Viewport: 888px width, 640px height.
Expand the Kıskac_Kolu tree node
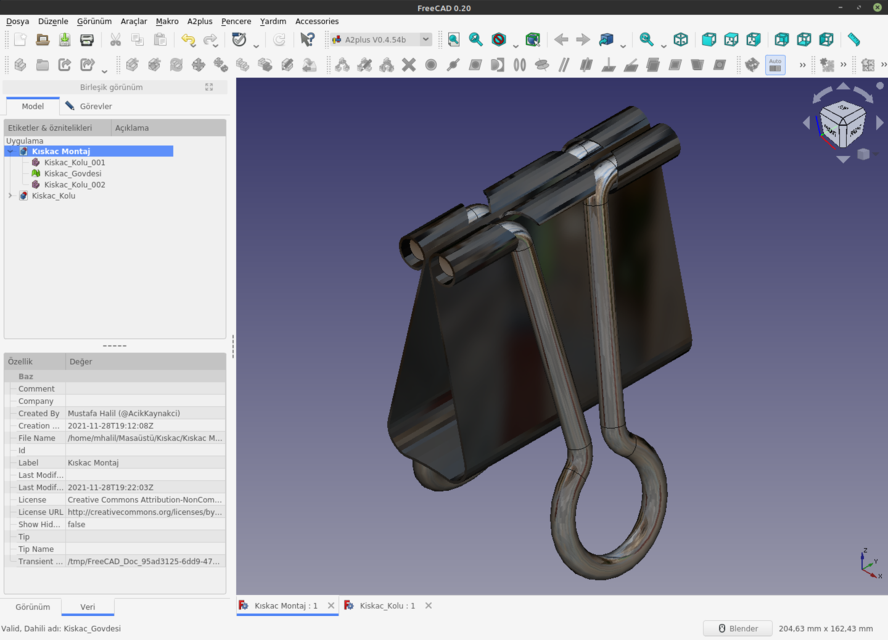pyautogui.click(x=10, y=195)
